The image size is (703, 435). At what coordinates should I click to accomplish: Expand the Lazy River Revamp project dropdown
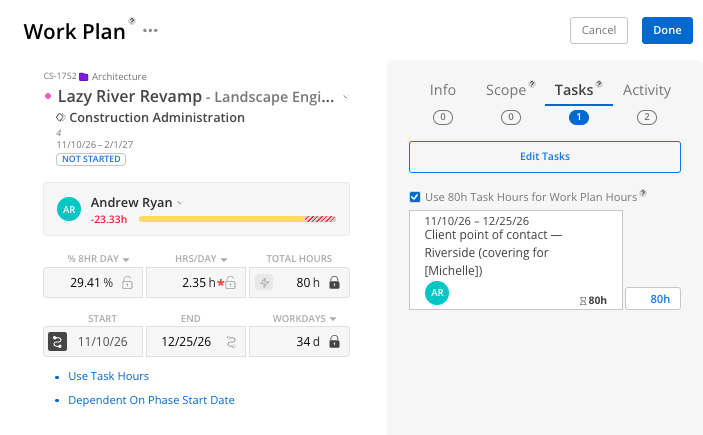[x=346, y=96]
